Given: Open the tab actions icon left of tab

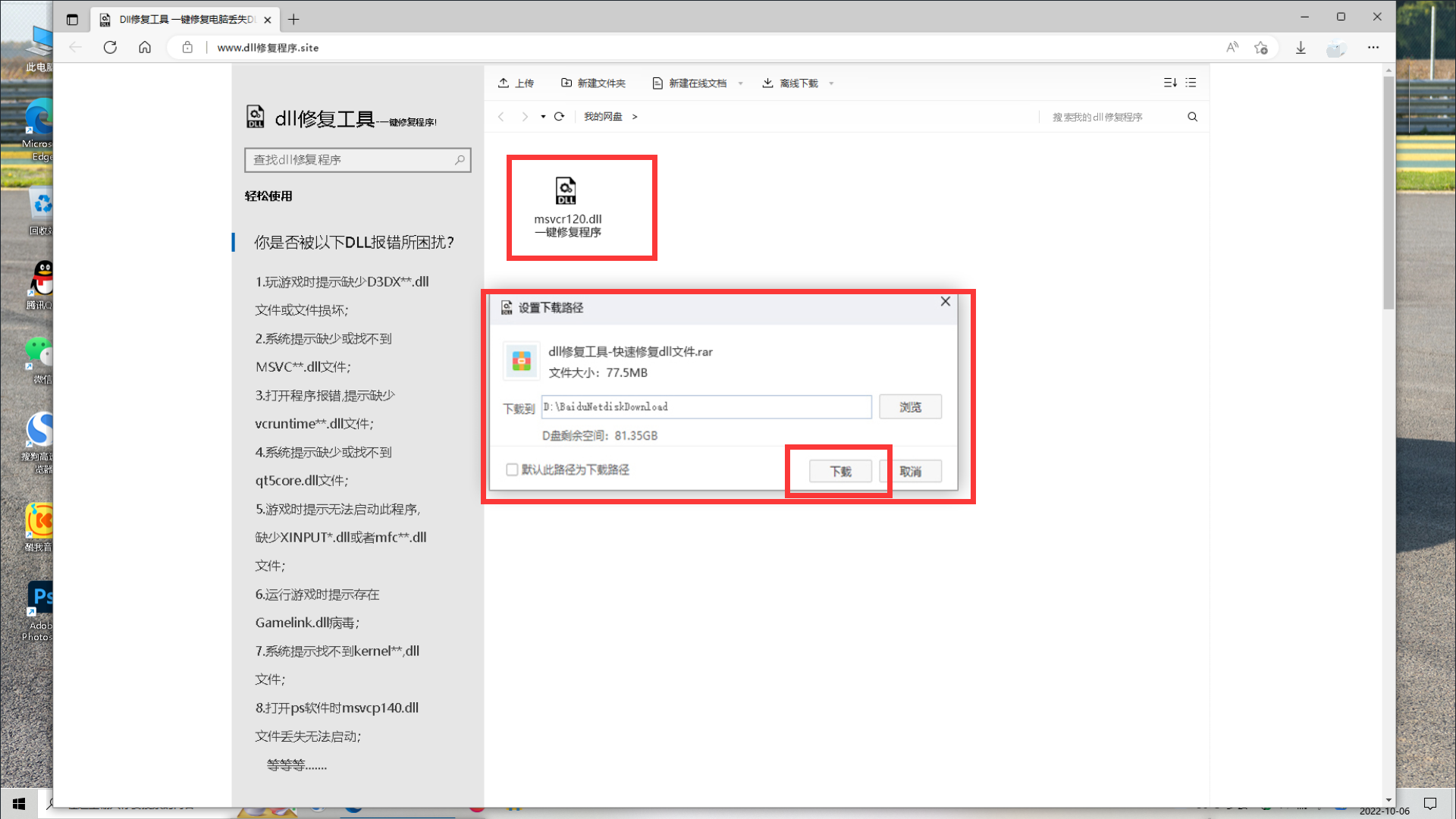Looking at the screenshot, I should coord(72,20).
